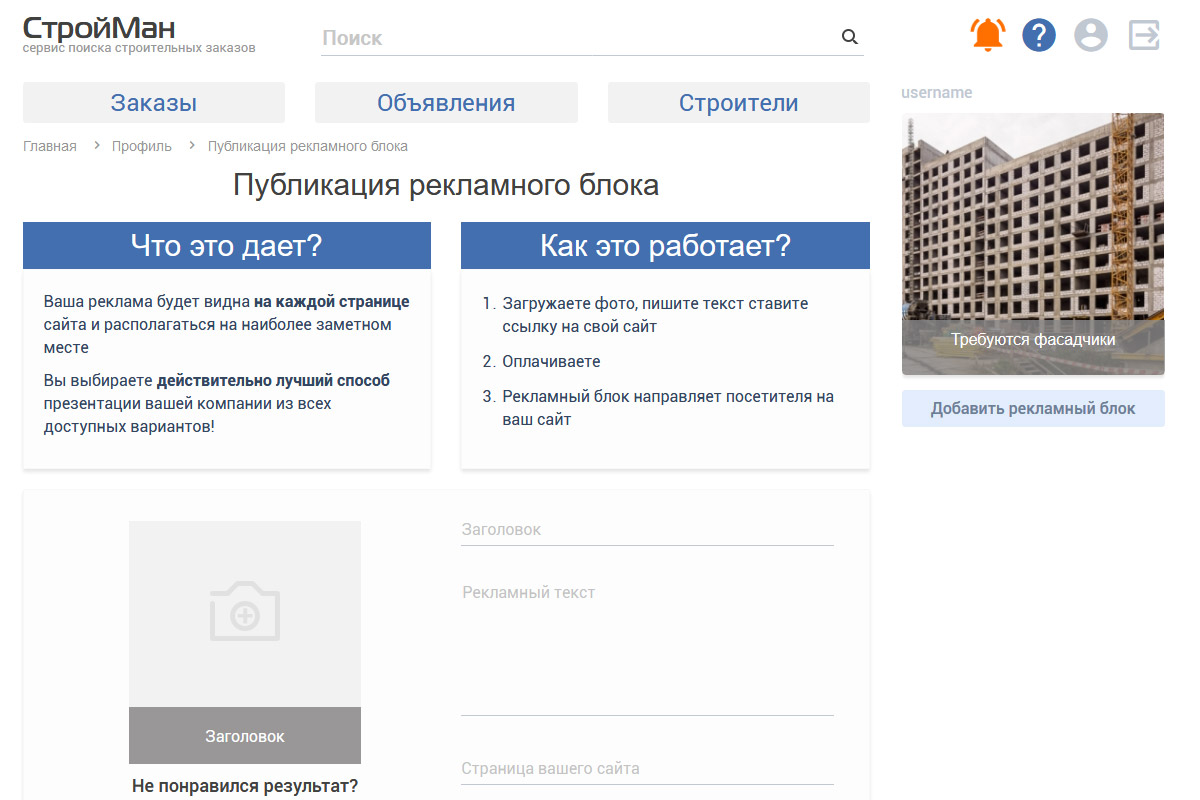Click into the Рекламный текст area

pos(647,645)
